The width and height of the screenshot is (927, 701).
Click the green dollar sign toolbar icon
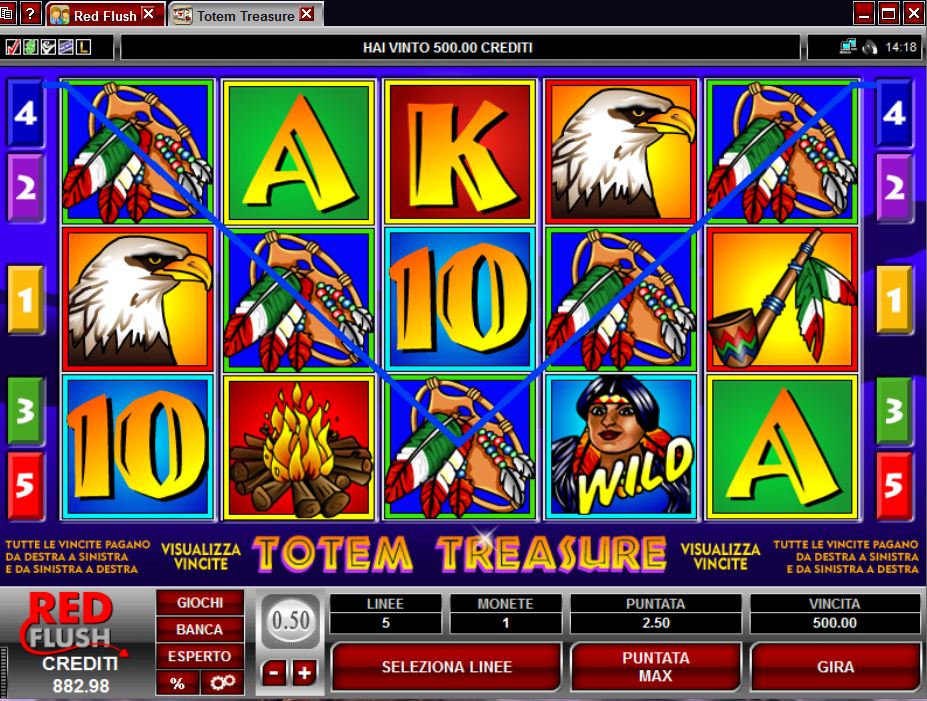[x=31, y=47]
